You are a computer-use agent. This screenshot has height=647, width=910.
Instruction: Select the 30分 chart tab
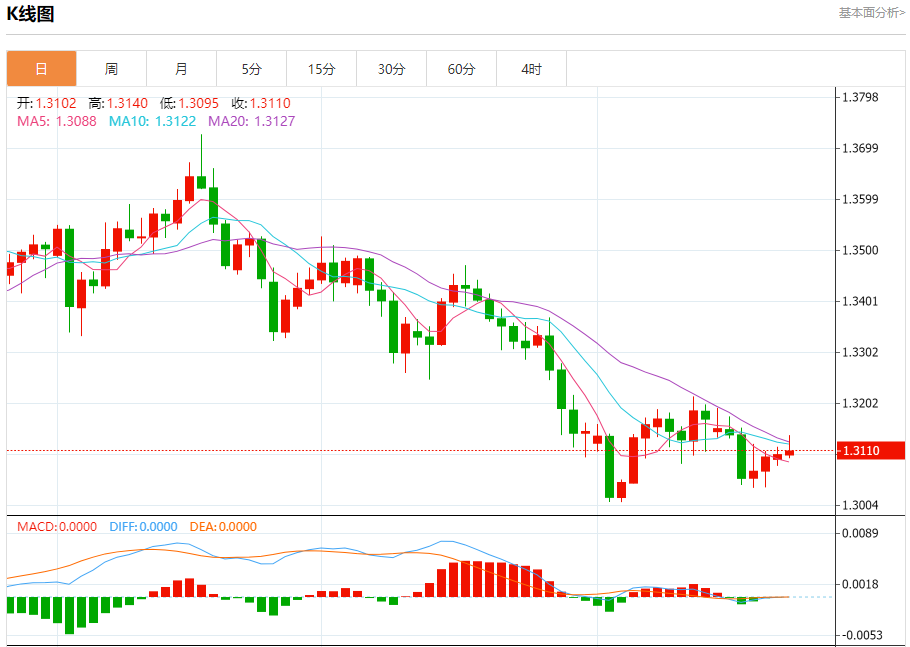tap(391, 69)
